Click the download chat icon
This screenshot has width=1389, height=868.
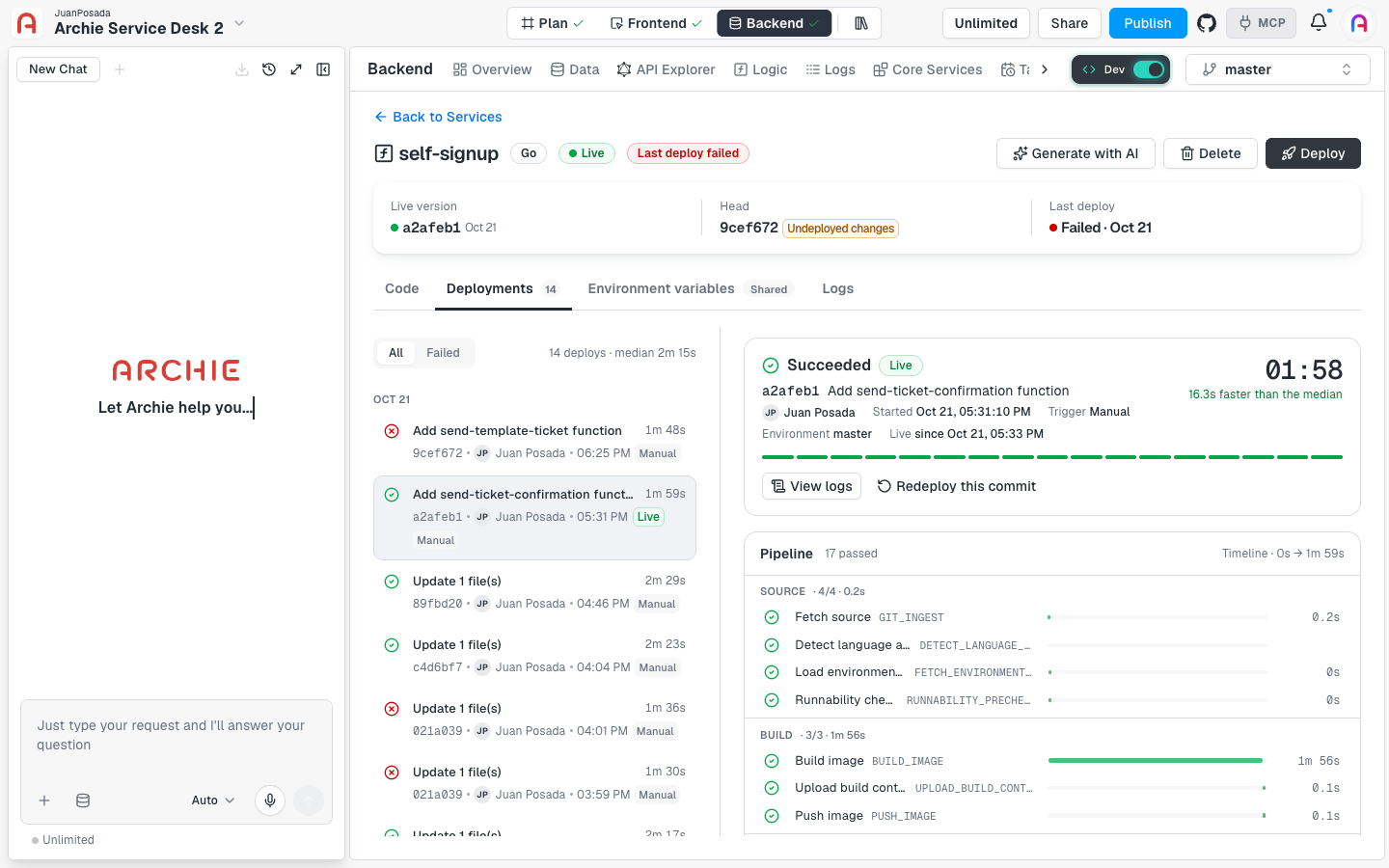(x=242, y=69)
